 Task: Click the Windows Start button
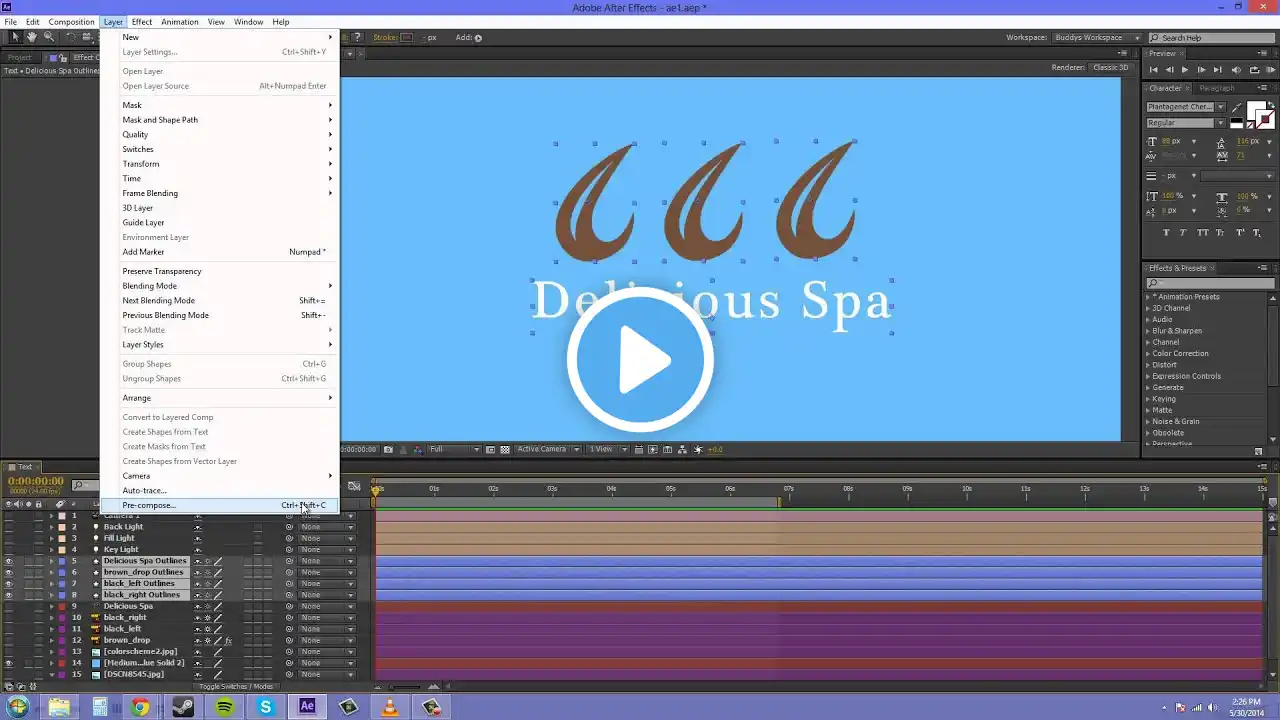[18, 707]
